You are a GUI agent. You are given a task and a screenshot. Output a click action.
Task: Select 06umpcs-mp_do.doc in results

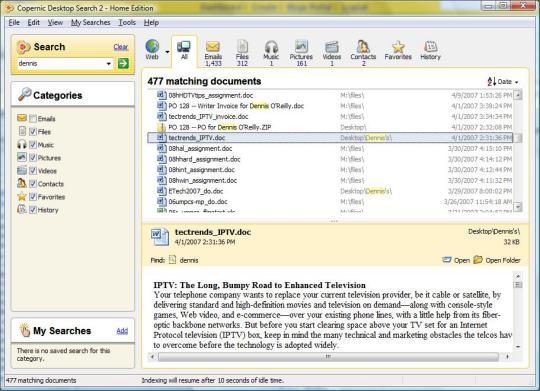coord(330,202)
